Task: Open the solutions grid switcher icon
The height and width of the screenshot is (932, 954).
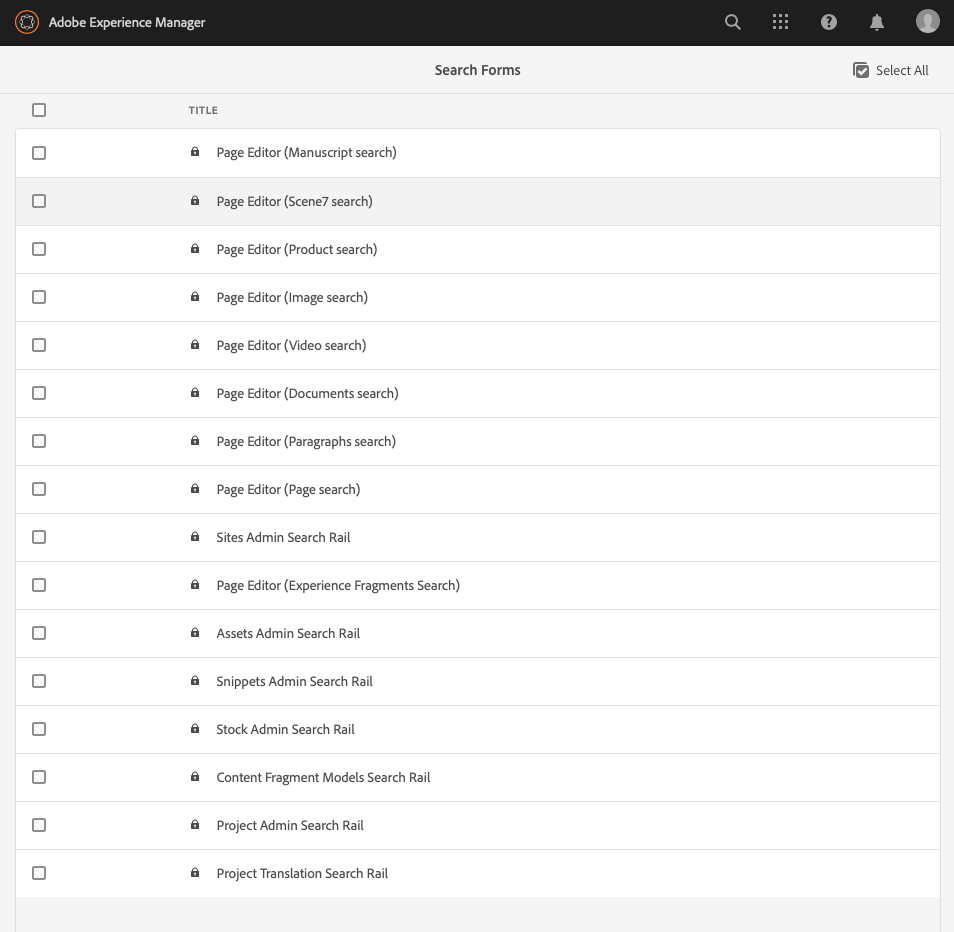Action: click(x=781, y=23)
